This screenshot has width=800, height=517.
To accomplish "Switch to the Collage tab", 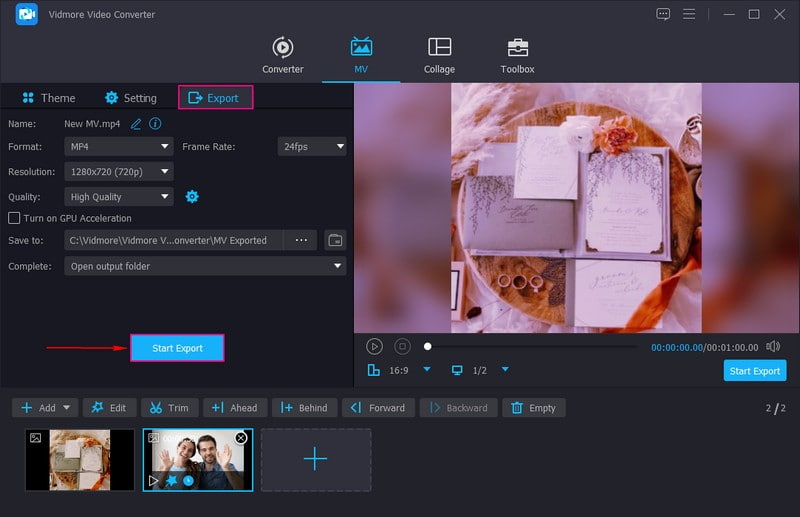I will [439, 56].
